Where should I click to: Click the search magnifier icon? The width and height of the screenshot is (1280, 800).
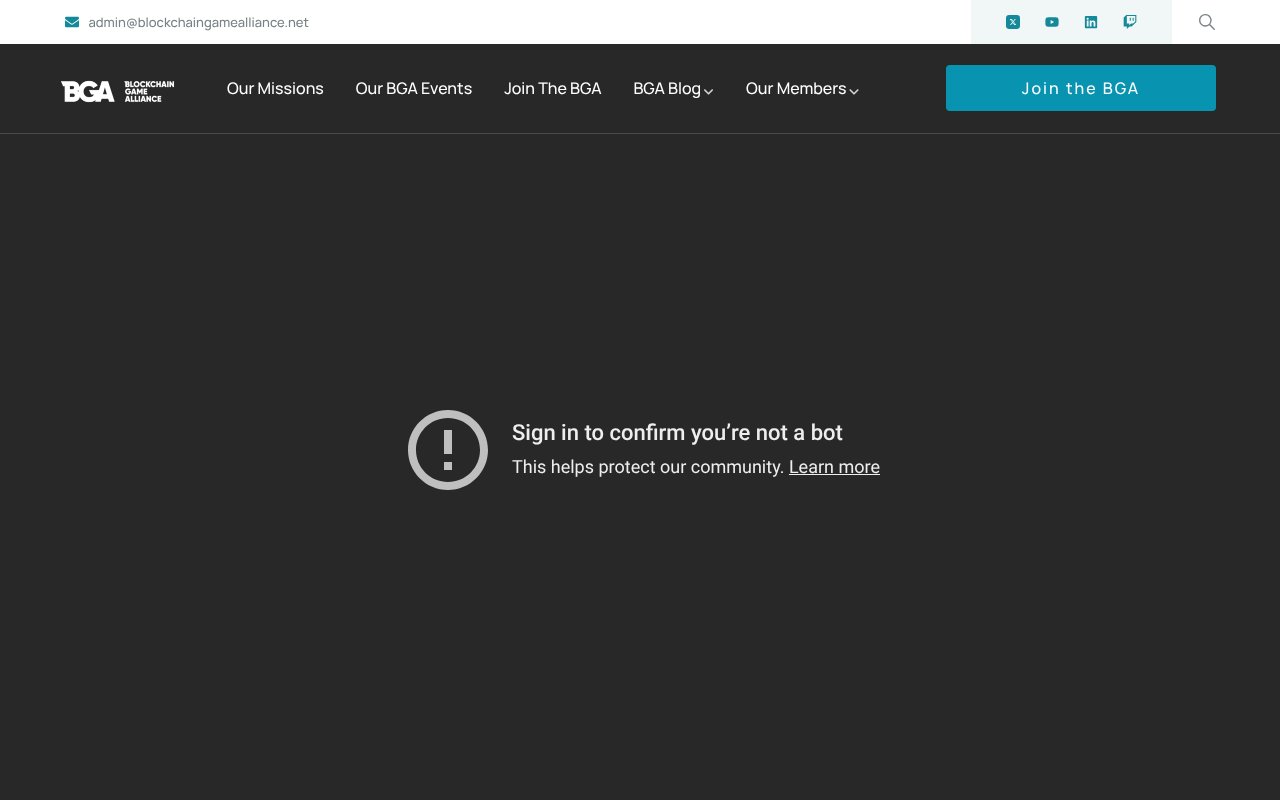click(1207, 22)
